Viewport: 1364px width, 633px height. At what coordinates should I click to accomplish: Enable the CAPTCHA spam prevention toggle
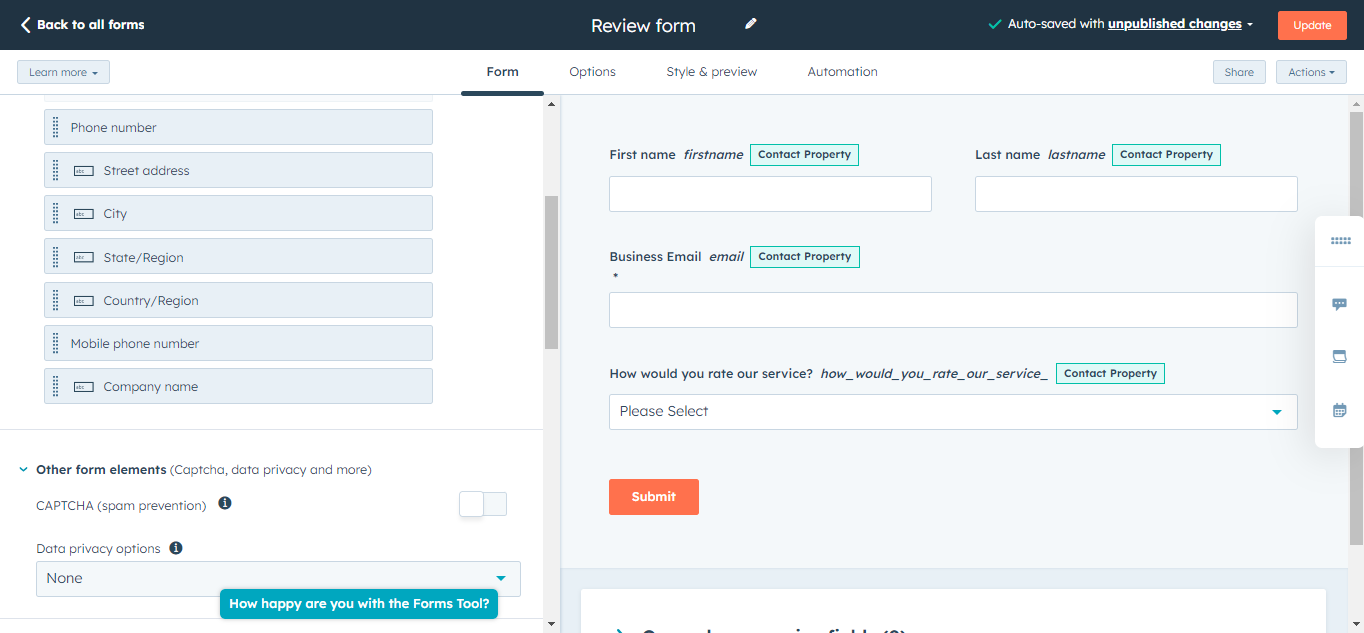click(482, 503)
